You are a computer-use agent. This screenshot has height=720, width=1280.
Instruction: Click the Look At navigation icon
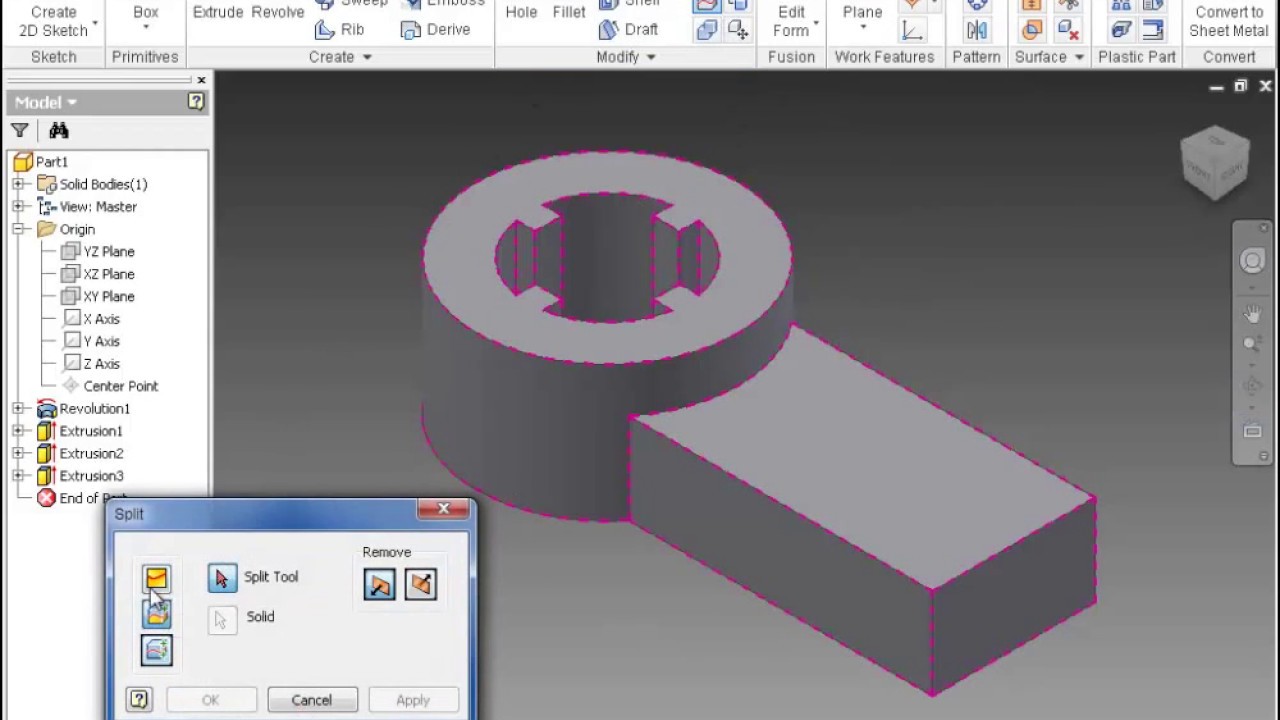1253,431
